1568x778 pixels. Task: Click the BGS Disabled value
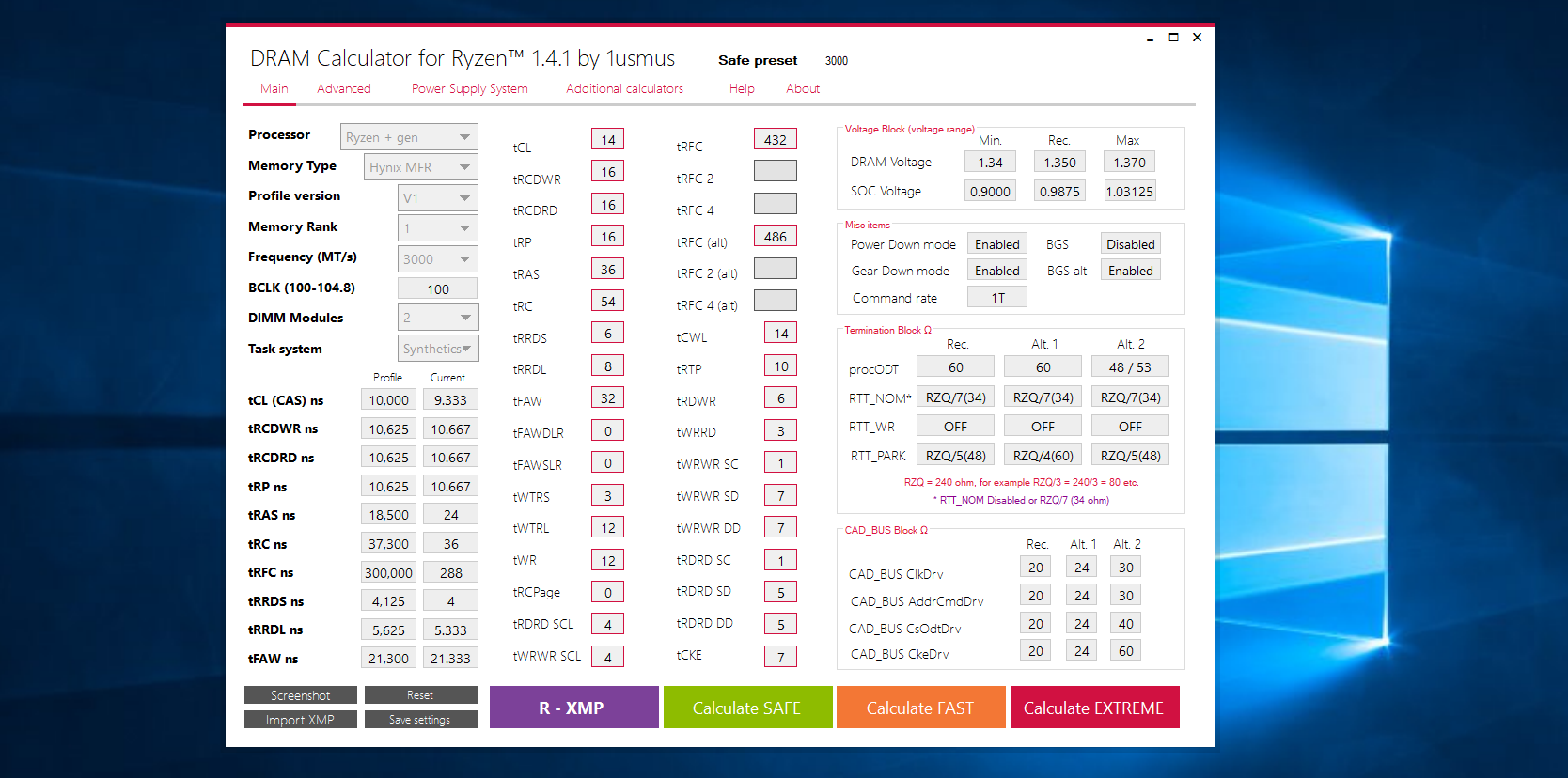[x=1131, y=244]
